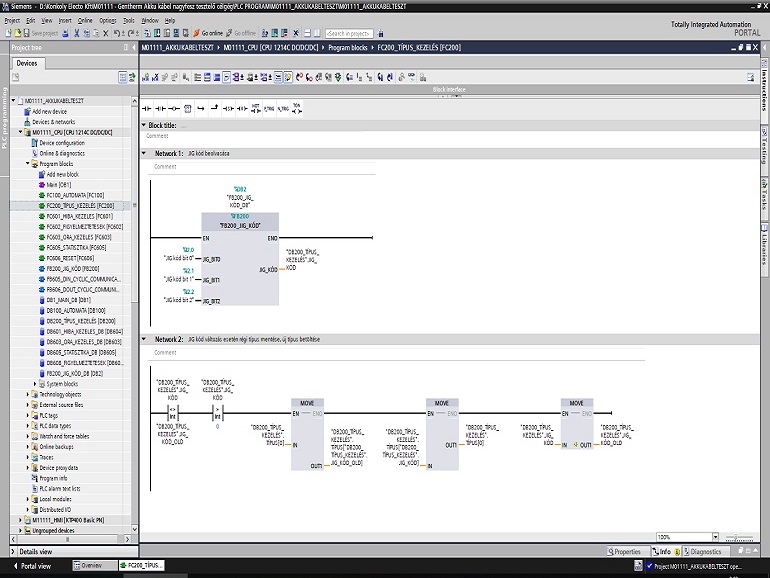Click the Delete X icon in main toolbar
This screenshot has height=578, width=770.
pyautogui.click(x=106, y=33)
